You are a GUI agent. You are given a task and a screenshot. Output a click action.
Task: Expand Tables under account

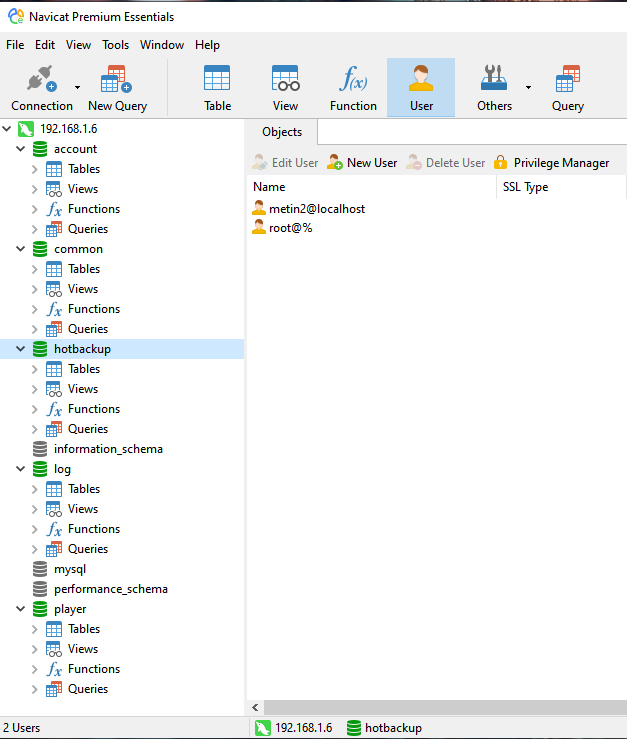tap(34, 169)
